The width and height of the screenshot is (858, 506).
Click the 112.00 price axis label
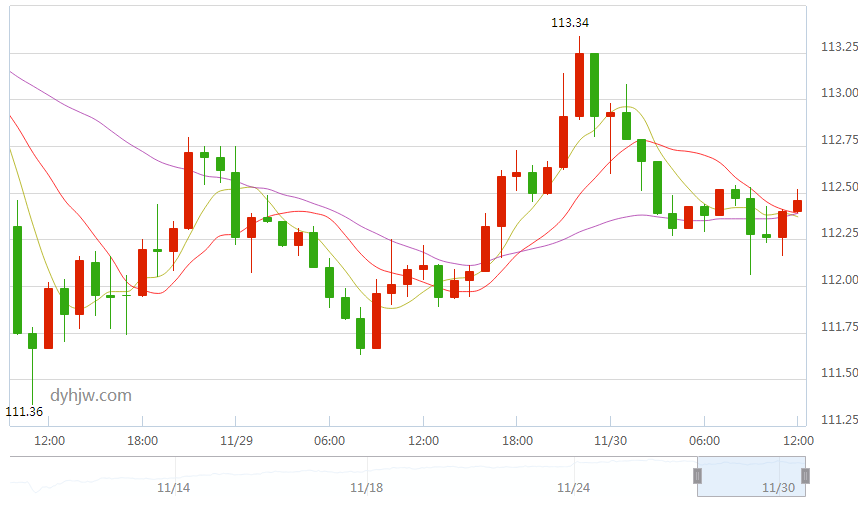point(839,280)
